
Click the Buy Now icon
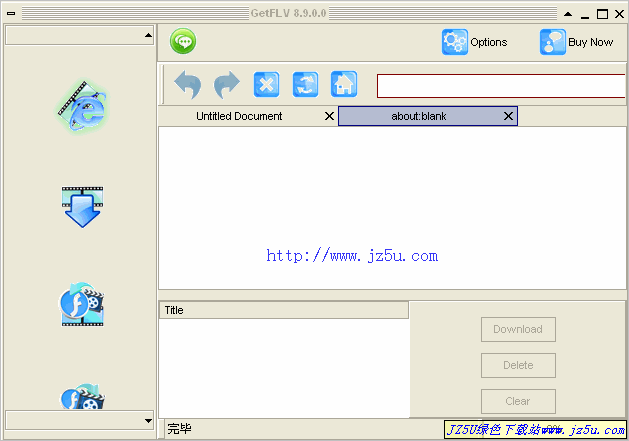pyautogui.click(x=552, y=42)
